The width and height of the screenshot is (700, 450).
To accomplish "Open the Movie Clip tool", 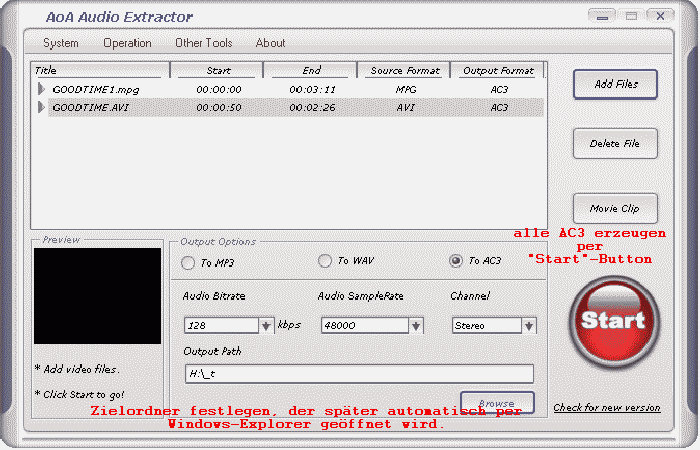I will coord(615,208).
